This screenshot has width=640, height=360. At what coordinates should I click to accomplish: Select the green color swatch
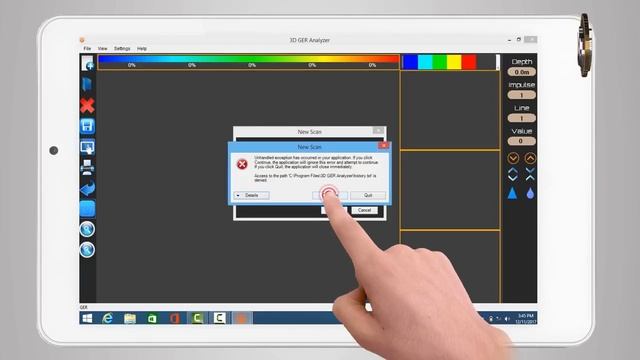click(x=440, y=62)
